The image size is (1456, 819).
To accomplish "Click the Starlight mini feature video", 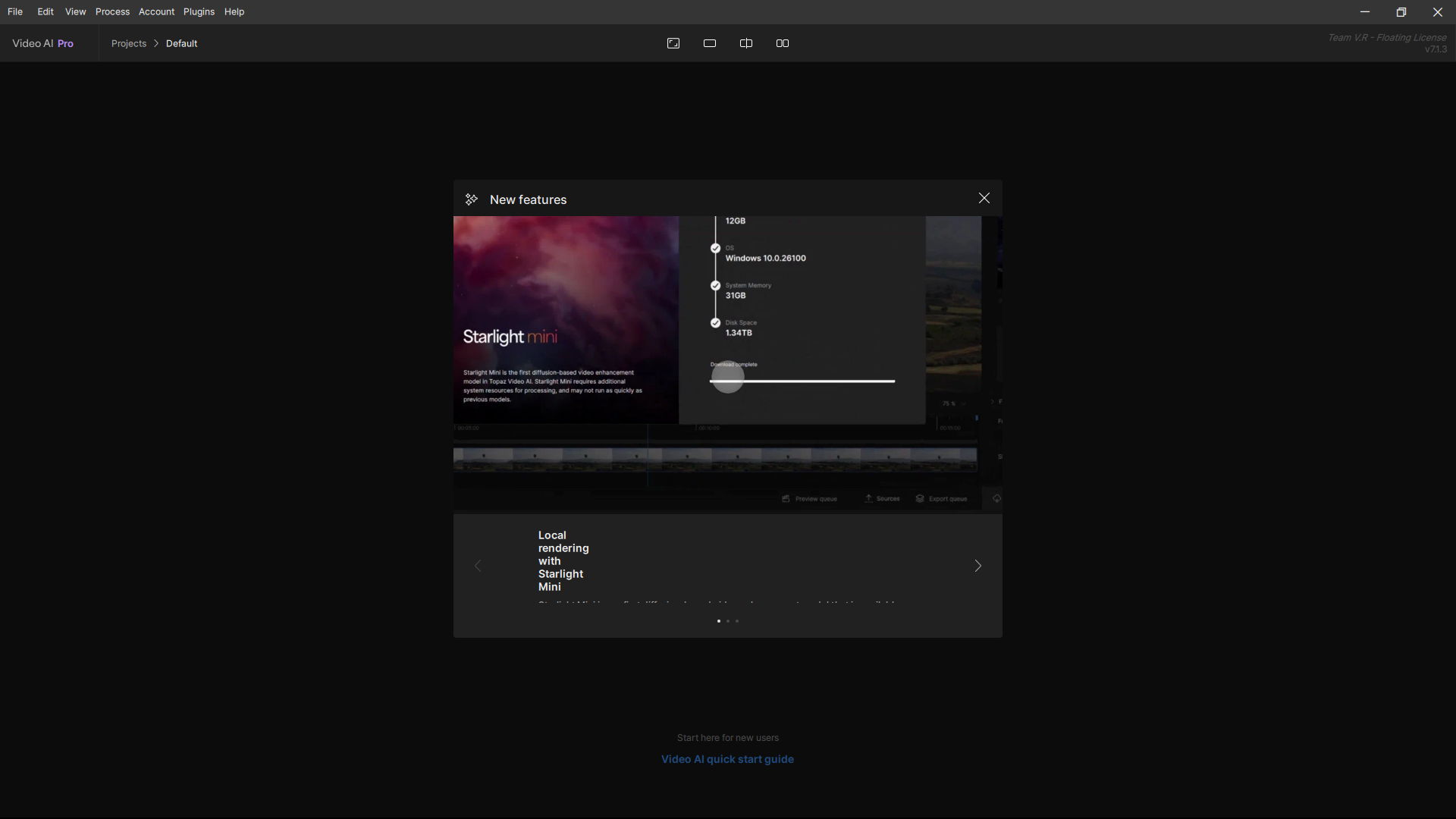I will (x=728, y=365).
